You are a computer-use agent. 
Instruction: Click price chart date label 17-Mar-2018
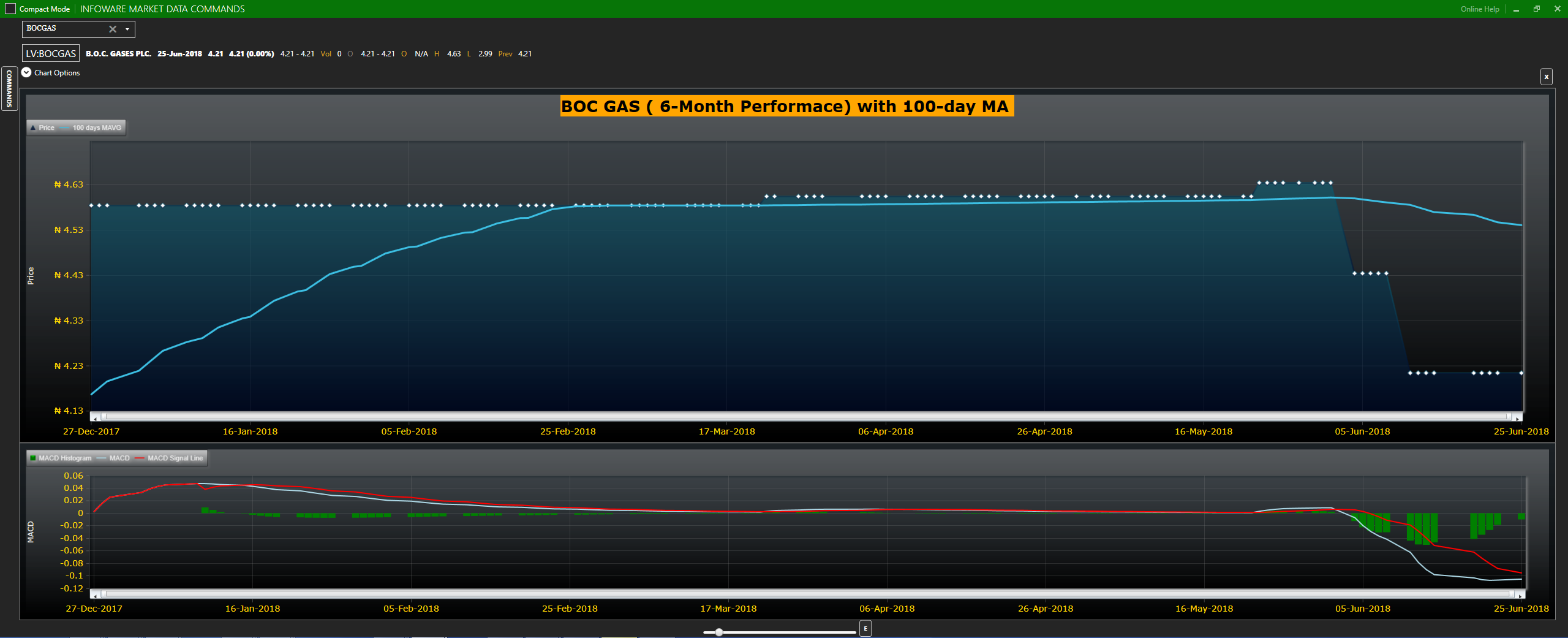(x=727, y=431)
